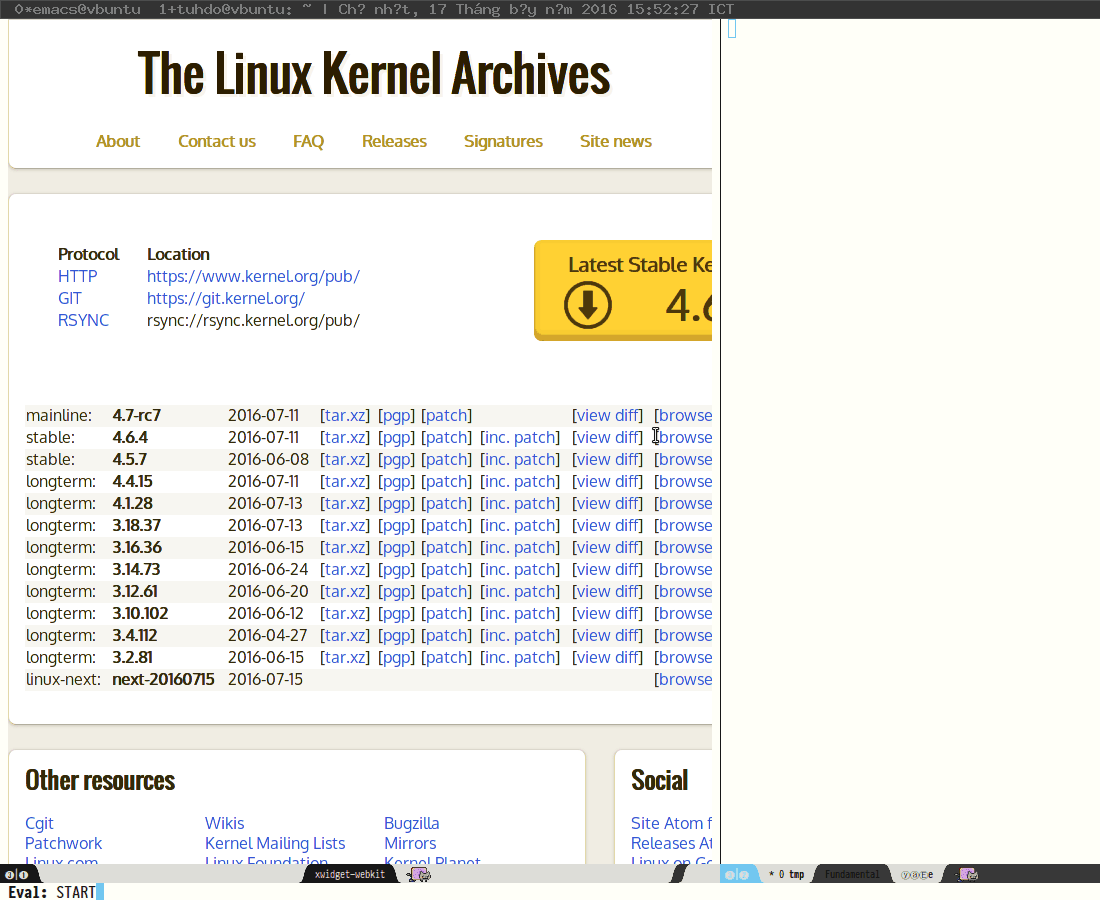The image size is (1100, 900).
Task: Open the RSYNC protocol link
Action: click(x=83, y=320)
